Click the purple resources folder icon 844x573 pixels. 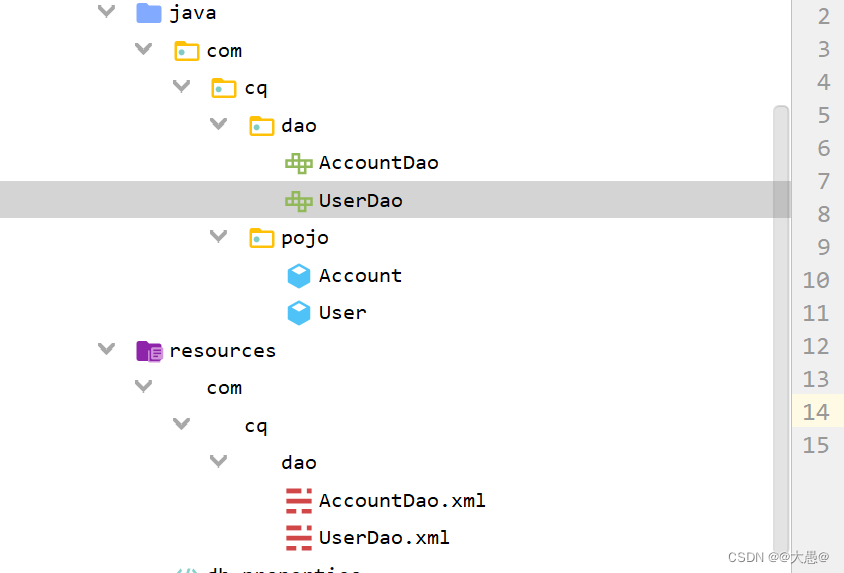coord(149,351)
